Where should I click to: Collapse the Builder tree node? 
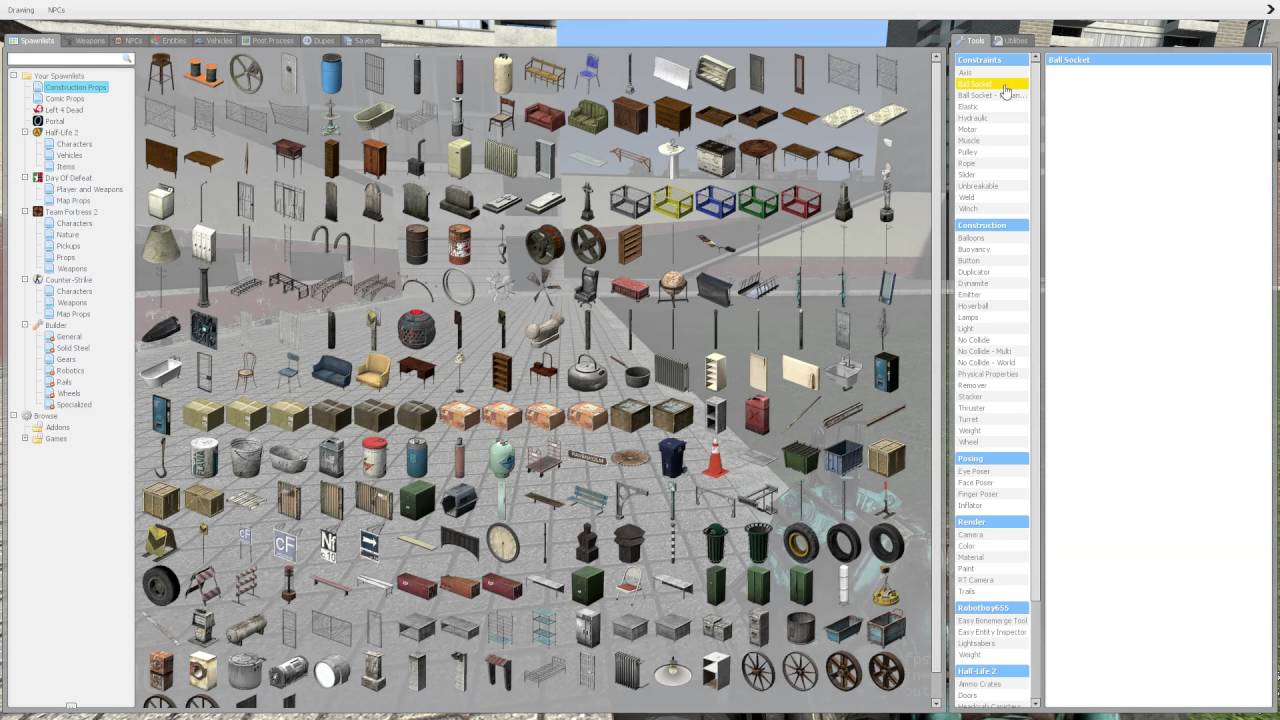point(25,325)
